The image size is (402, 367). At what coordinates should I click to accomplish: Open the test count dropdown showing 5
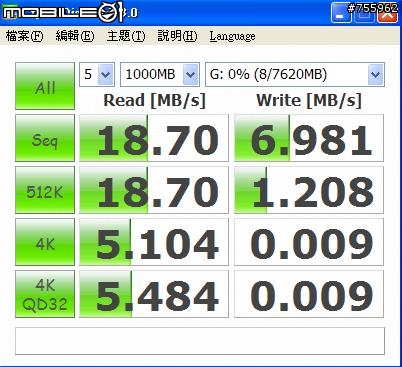(x=97, y=74)
